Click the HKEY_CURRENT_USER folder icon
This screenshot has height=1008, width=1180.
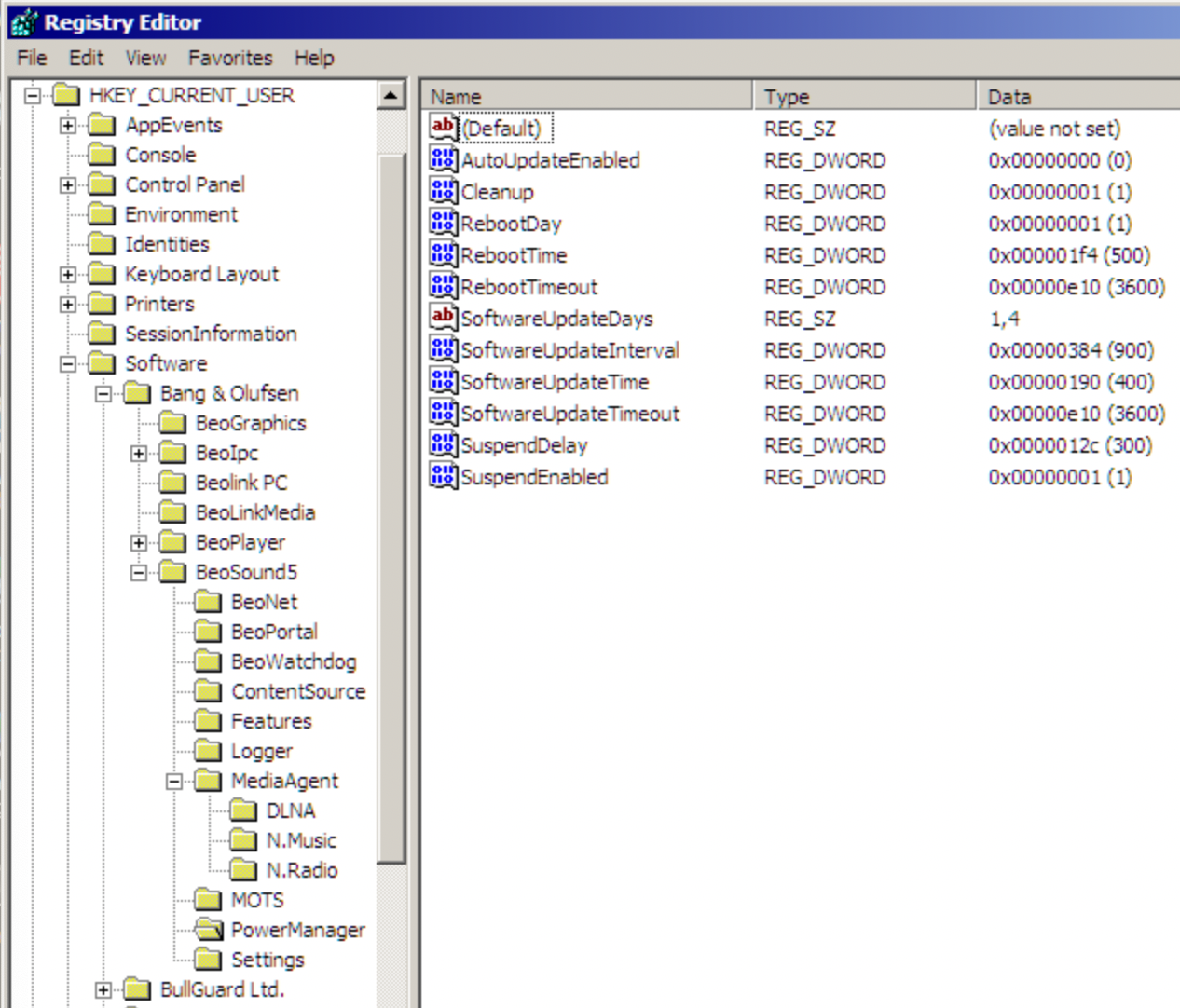(66, 95)
